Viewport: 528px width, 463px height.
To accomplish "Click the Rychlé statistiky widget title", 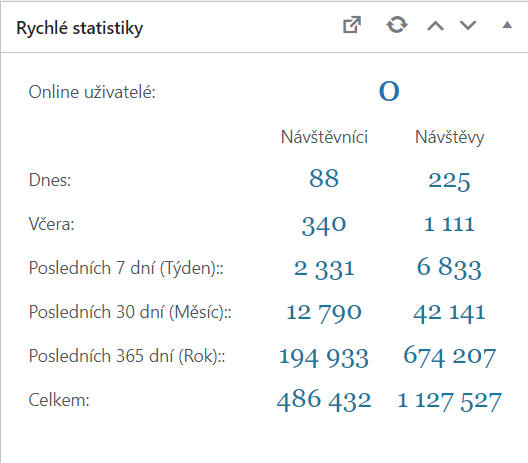I will pos(80,28).
